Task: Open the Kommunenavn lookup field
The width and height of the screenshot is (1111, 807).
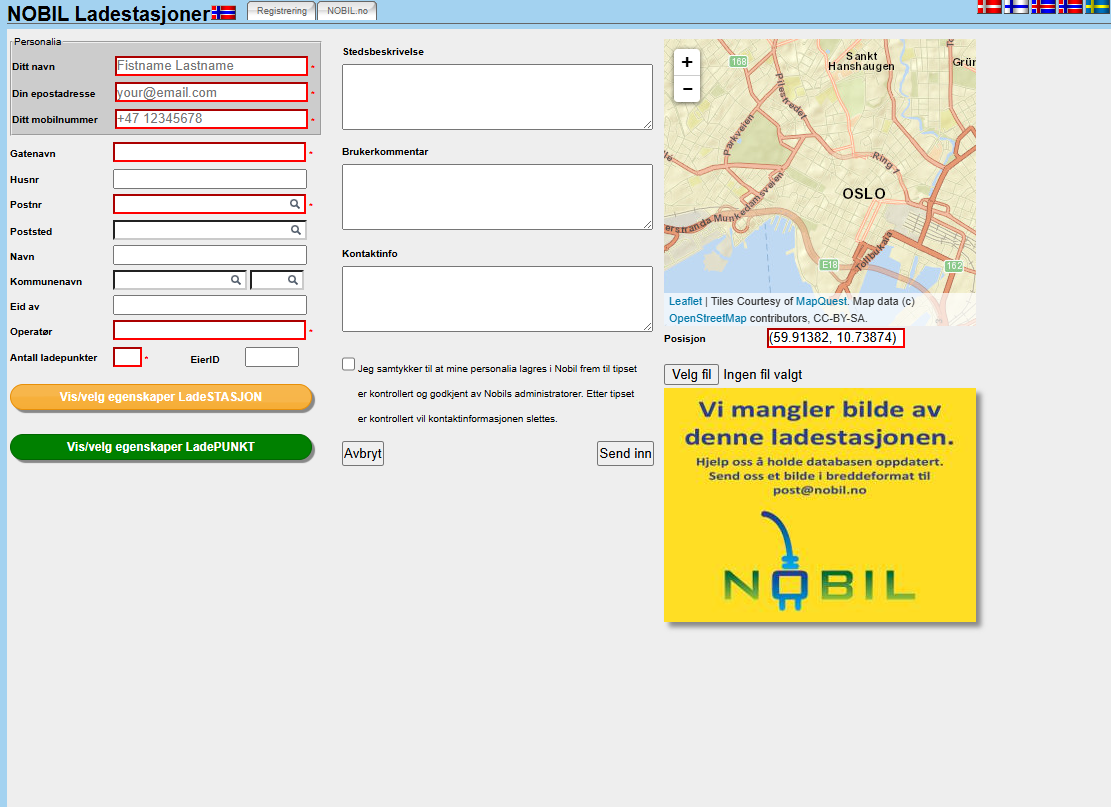Action: (x=180, y=280)
